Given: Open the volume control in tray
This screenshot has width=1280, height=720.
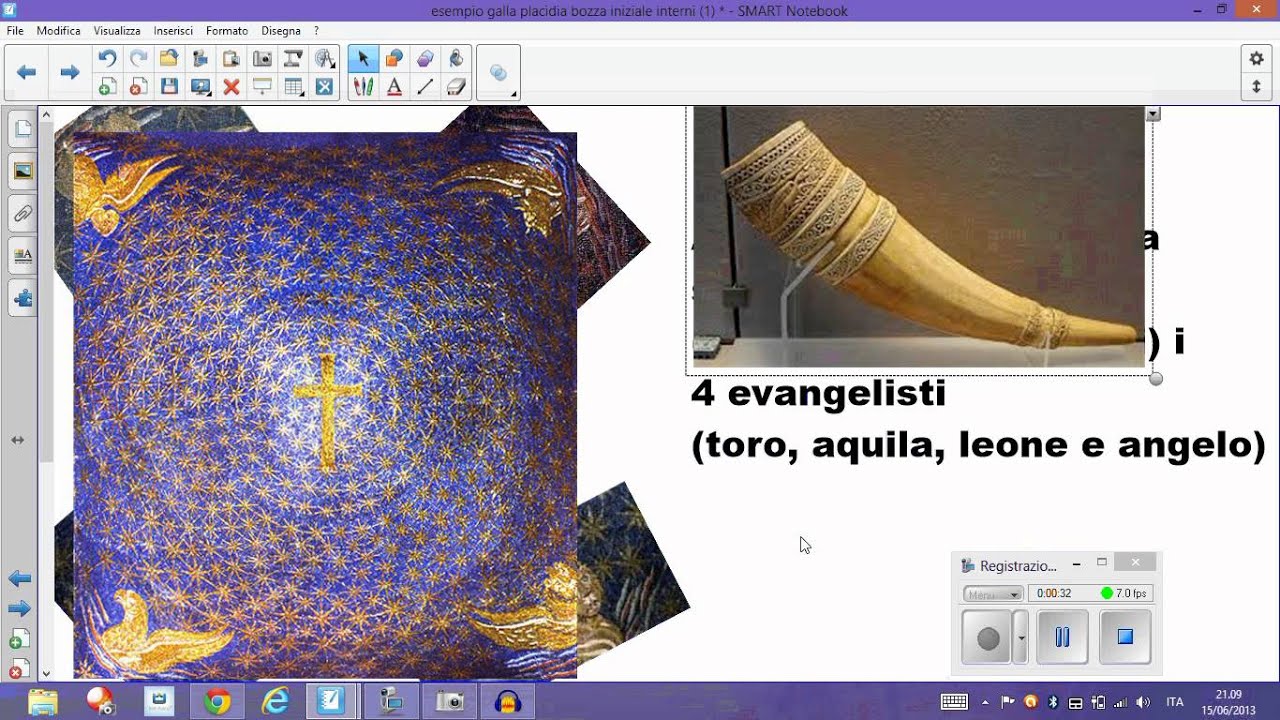Looking at the screenshot, I should (x=1143, y=702).
